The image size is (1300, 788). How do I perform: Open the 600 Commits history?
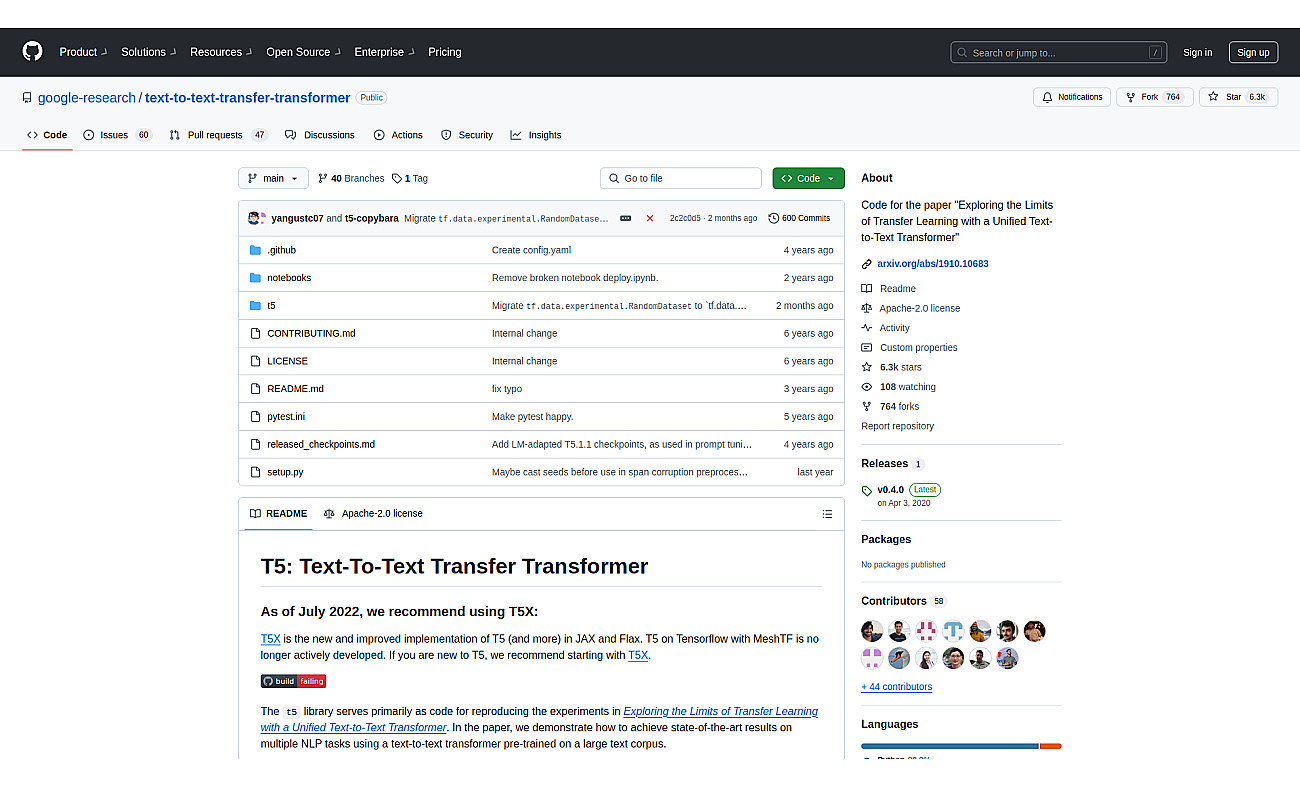coord(799,218)
